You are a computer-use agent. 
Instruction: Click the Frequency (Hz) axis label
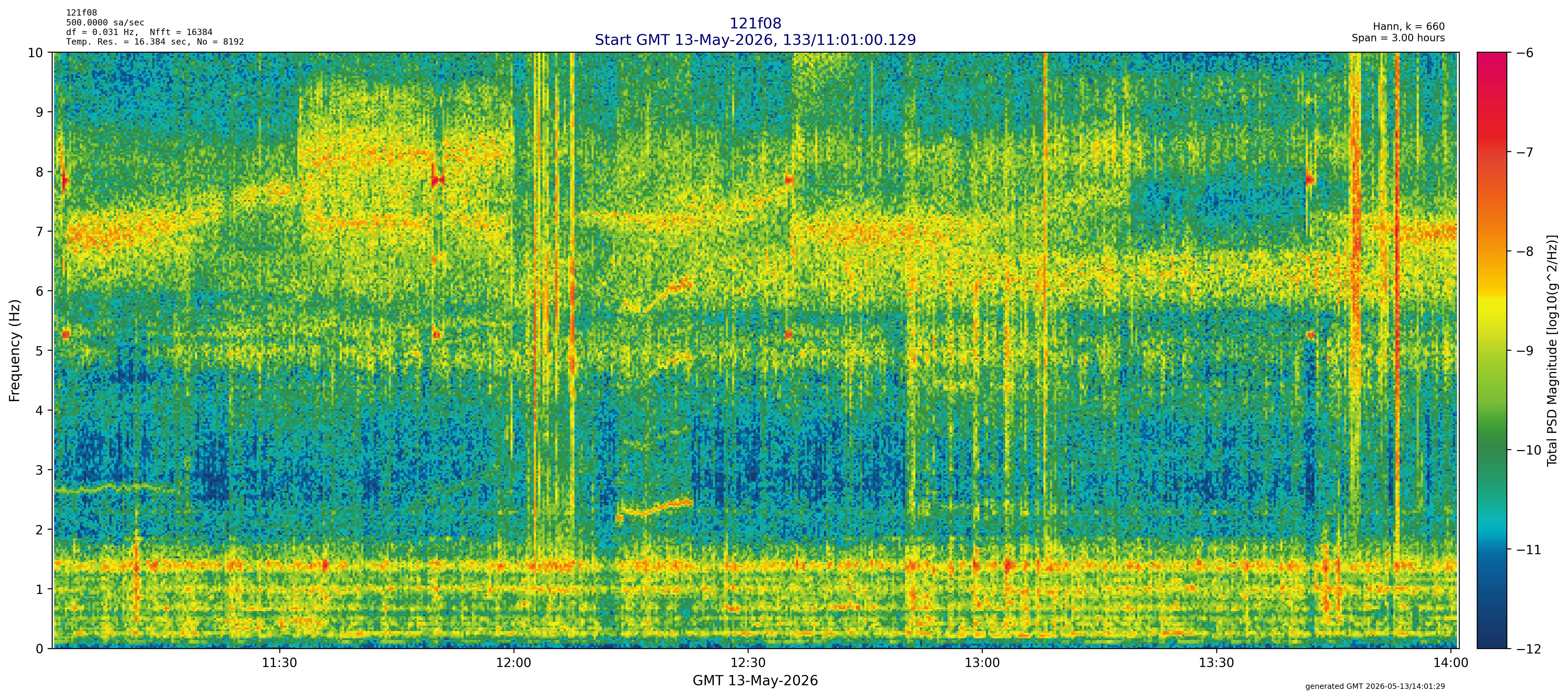pyautogui.click(x=15, y=350)
